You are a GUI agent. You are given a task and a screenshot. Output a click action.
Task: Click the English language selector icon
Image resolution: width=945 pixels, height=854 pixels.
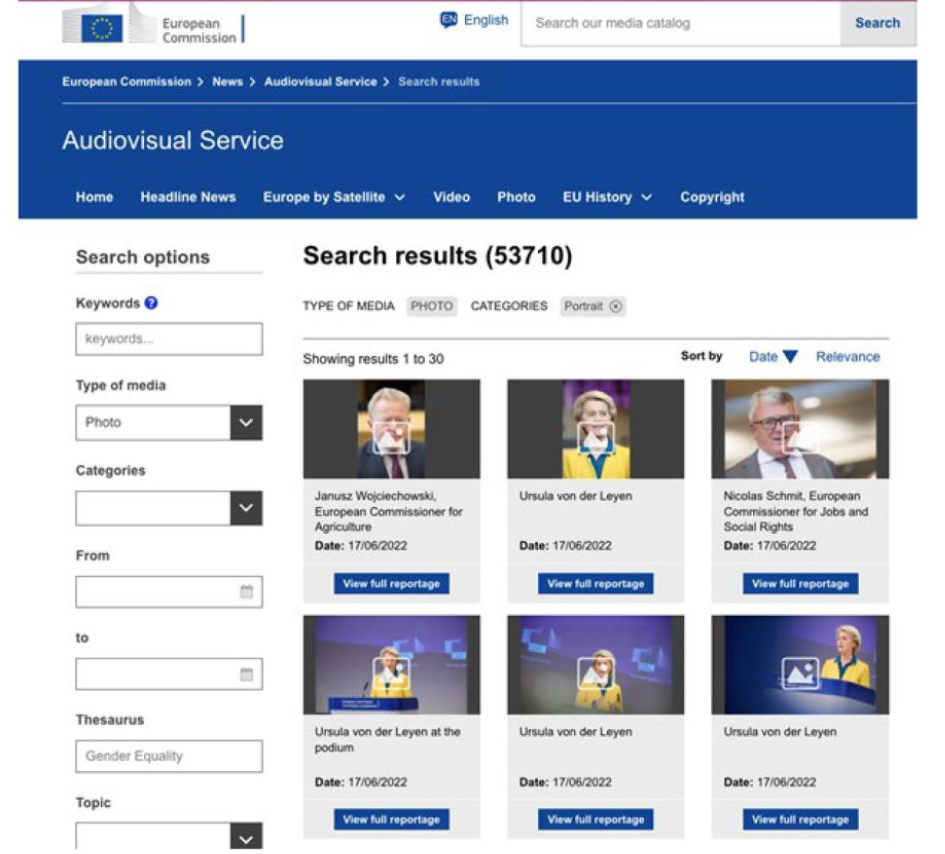[449, 20]
